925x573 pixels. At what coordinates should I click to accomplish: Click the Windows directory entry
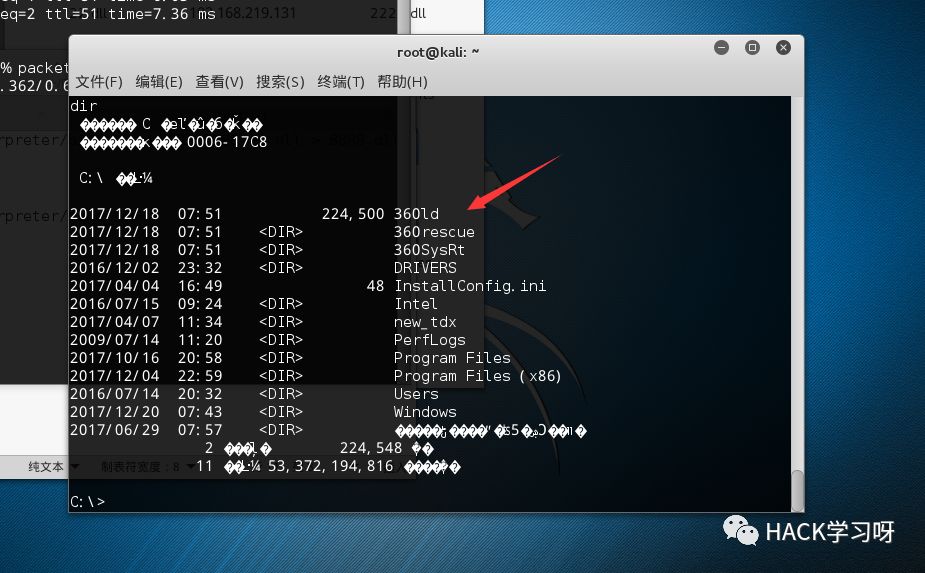tap(425, 412)
